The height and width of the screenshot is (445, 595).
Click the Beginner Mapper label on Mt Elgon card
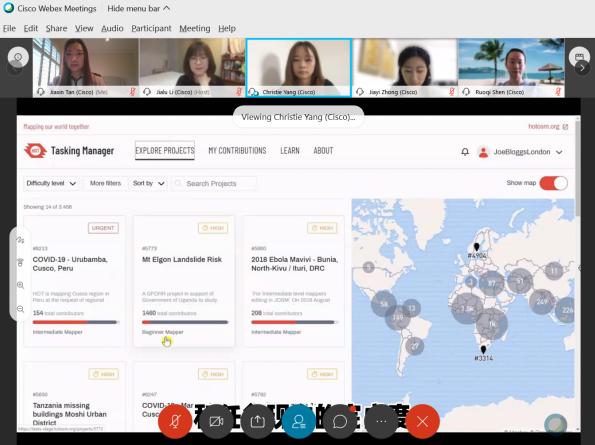click(162, 332)
